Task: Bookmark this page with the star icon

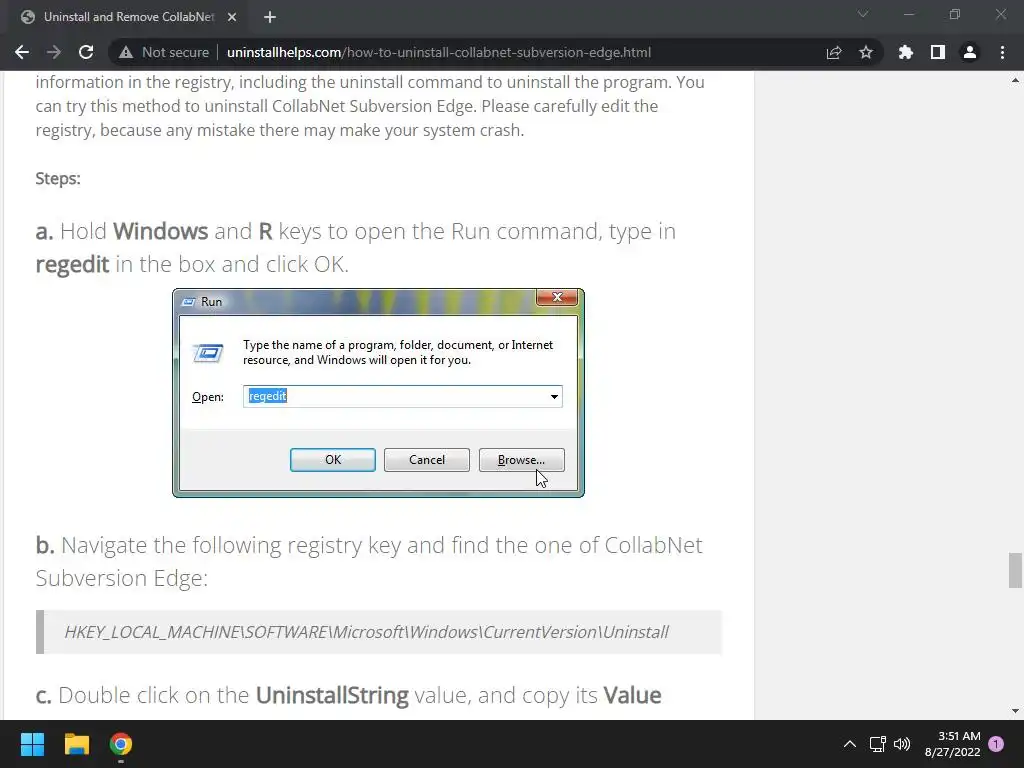Action: tap(866, 52)
